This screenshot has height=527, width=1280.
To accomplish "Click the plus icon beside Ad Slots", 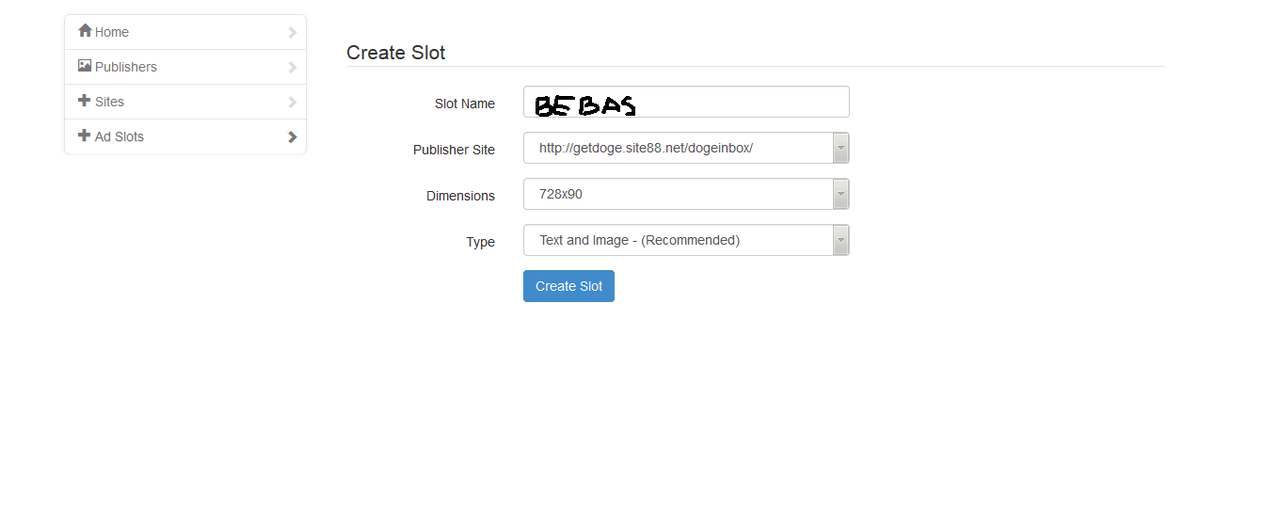I will point(85,136).
